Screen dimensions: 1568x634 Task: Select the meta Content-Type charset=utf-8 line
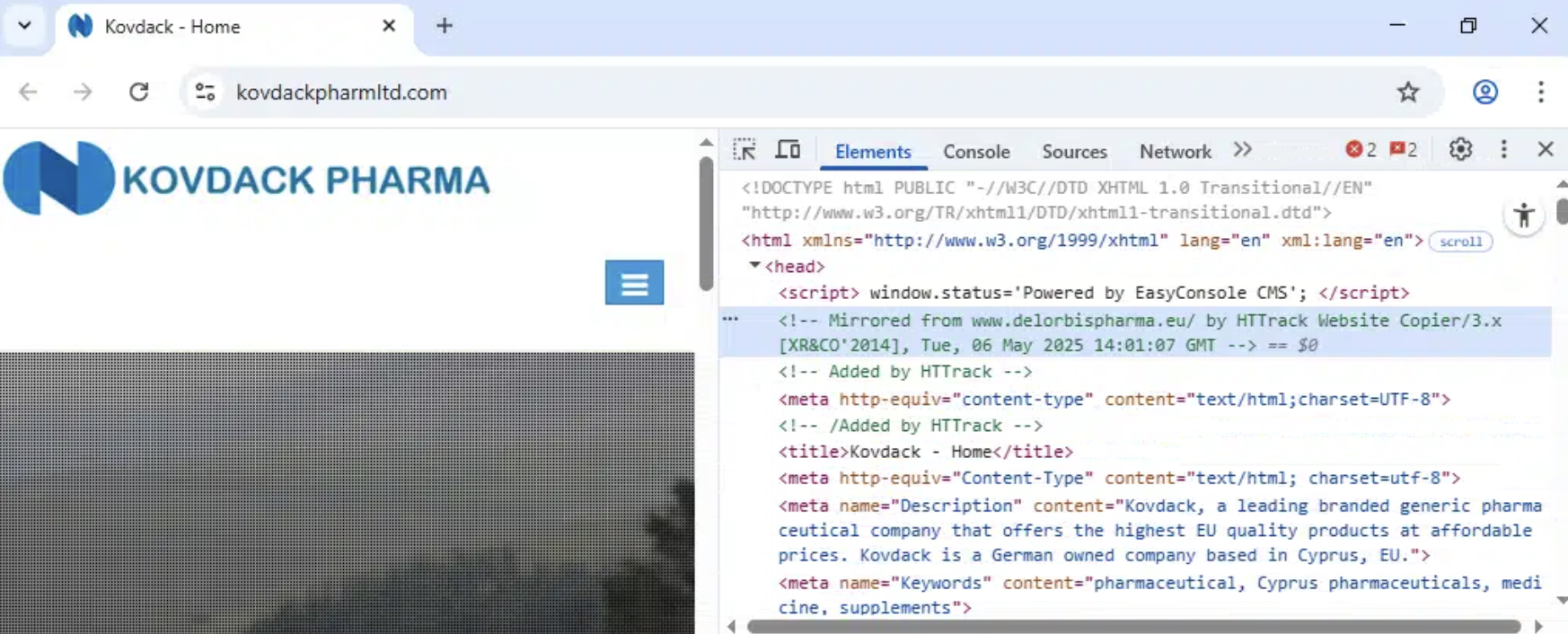[1119, 478]
